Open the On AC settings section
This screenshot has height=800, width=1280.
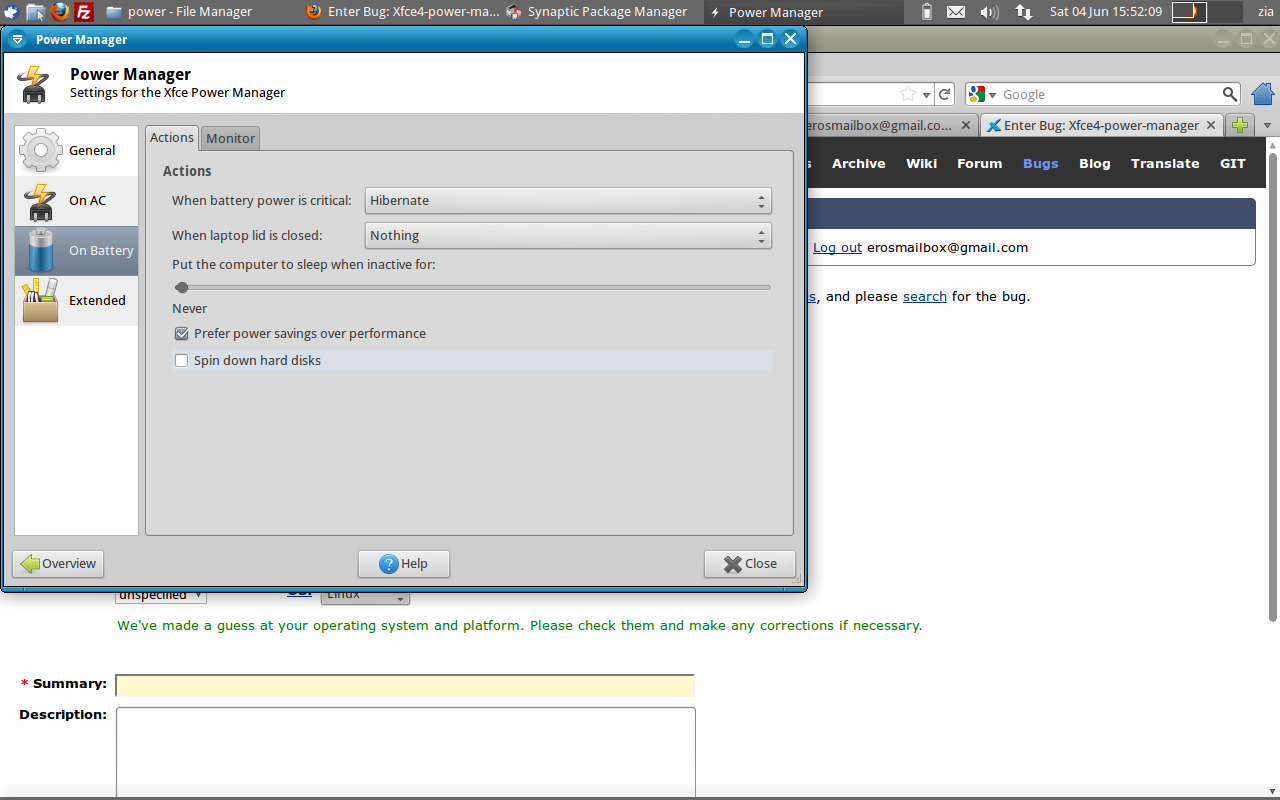click(x=76, y=201)
